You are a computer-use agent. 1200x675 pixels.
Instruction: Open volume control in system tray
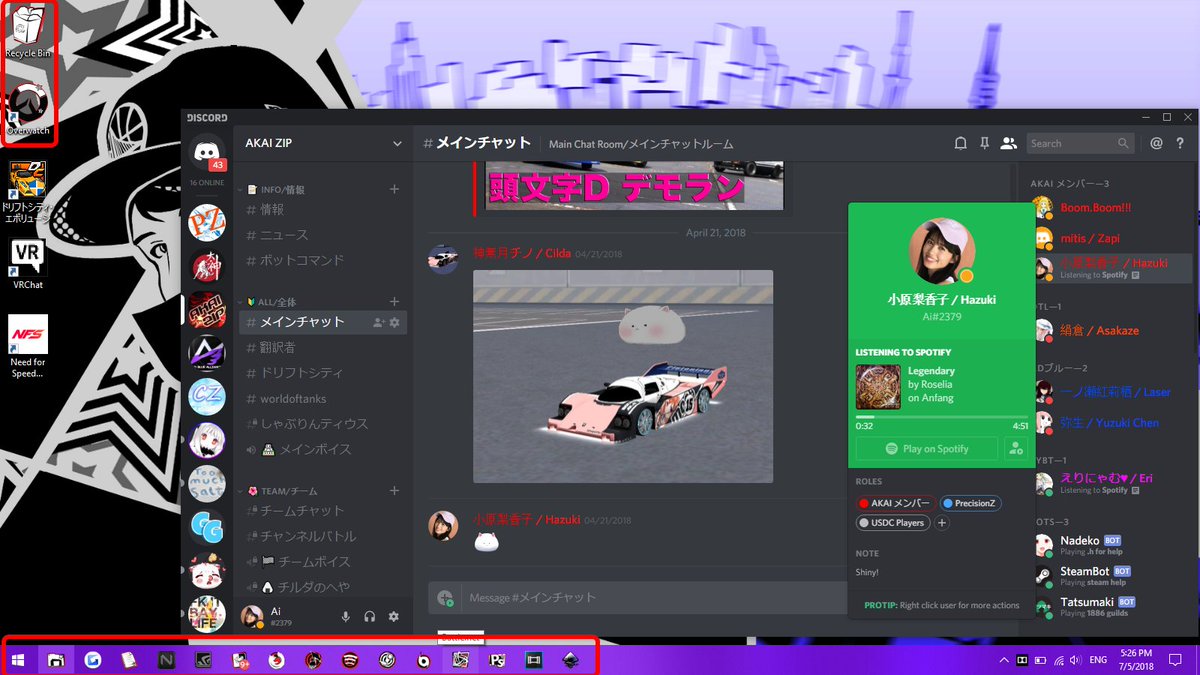(x=1074, y=660)
